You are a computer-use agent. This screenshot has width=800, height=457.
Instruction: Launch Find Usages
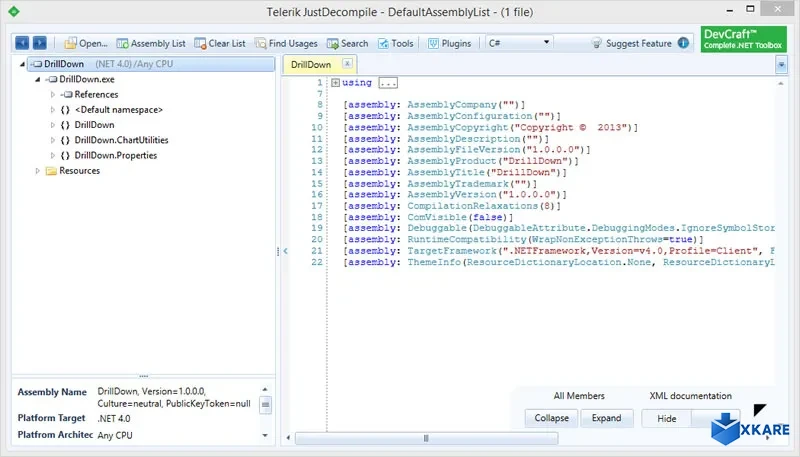tap(286, 43)
